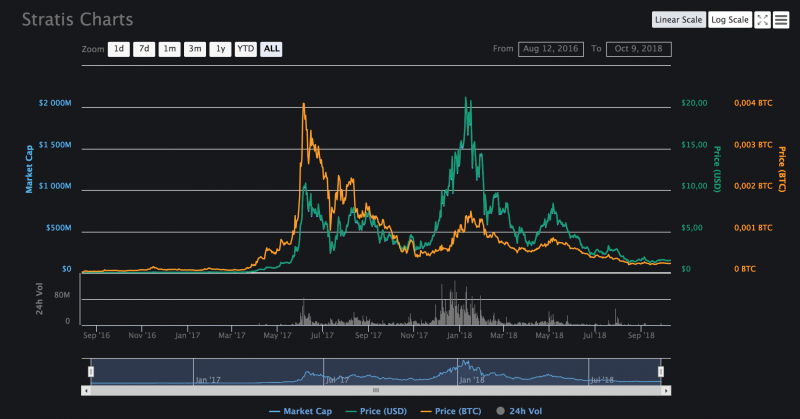Toggle Market Cap series in legend
Screen dimensions: 800x419
pos(301,411)
